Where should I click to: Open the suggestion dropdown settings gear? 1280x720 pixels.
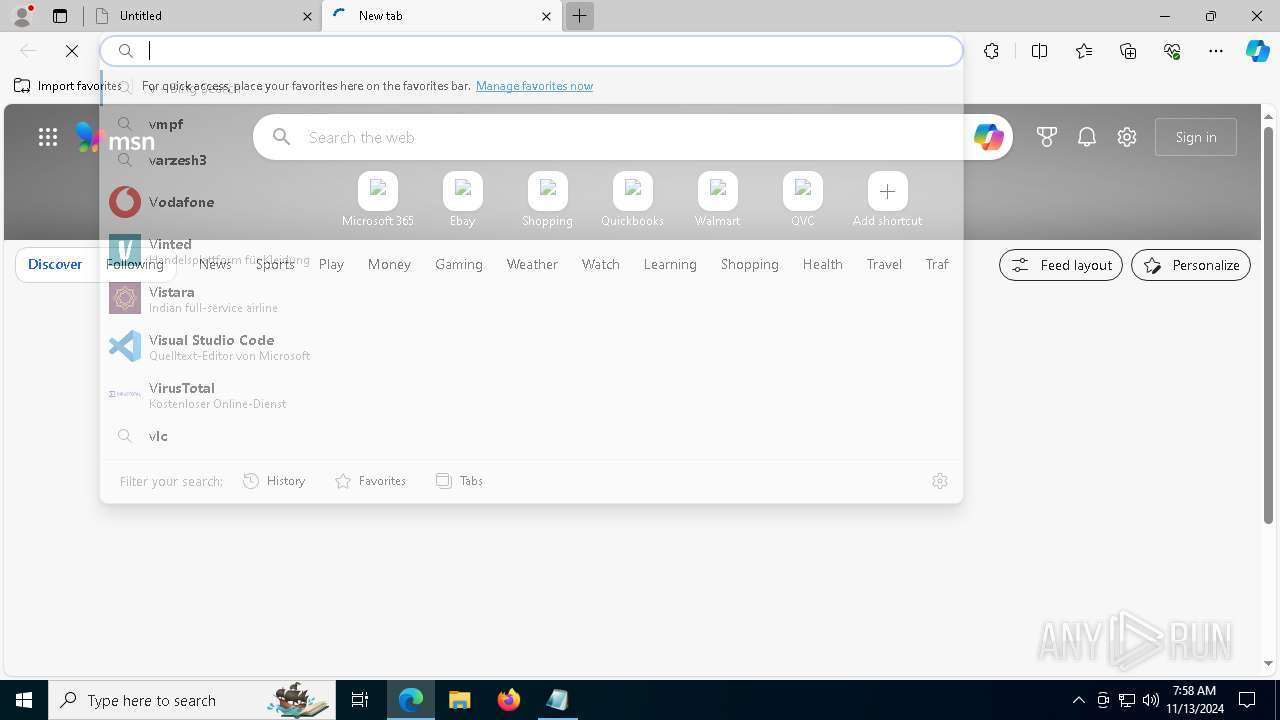coord(940,481)
